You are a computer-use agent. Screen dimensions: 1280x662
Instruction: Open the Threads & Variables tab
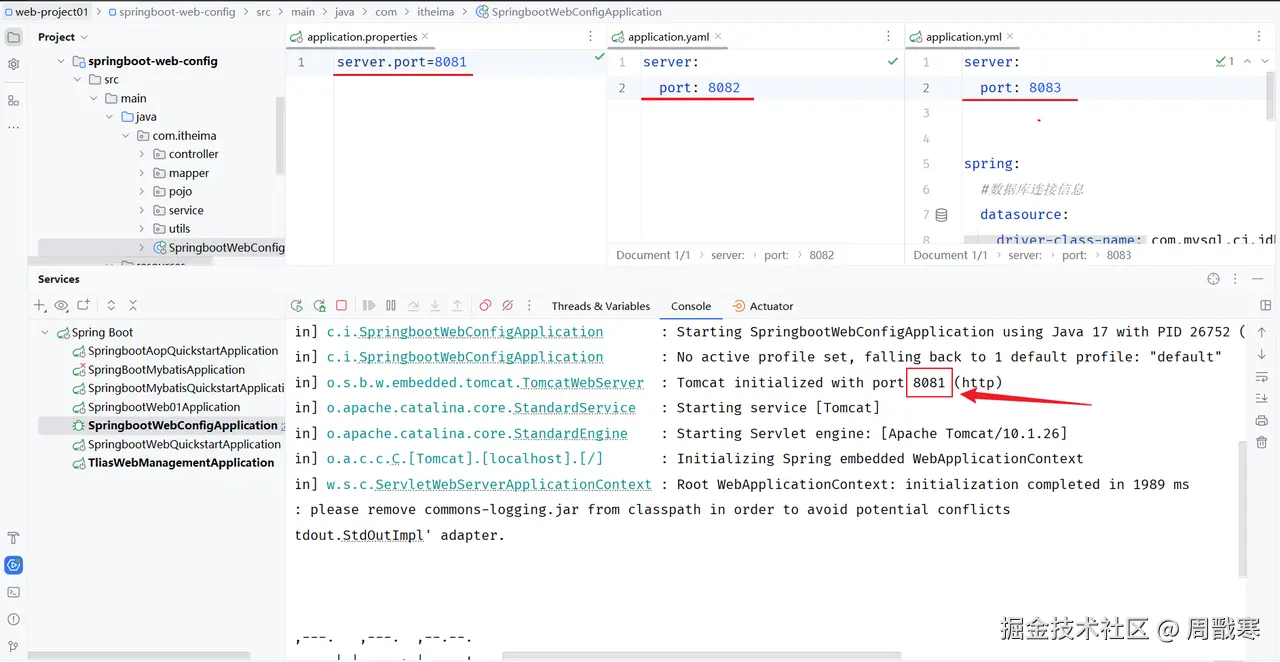(x=601, y=306)
